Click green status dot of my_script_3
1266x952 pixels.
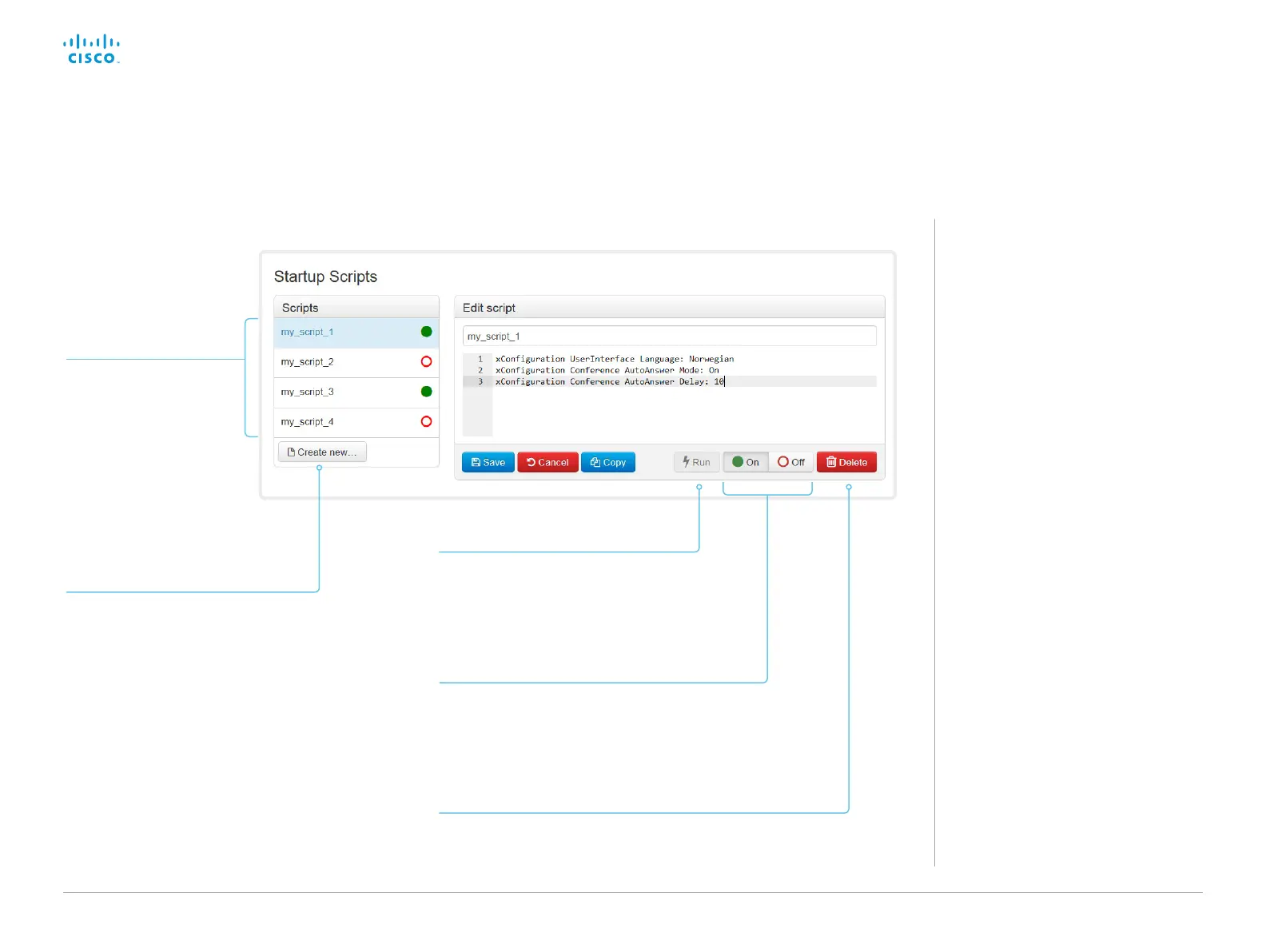click(426, 392)
